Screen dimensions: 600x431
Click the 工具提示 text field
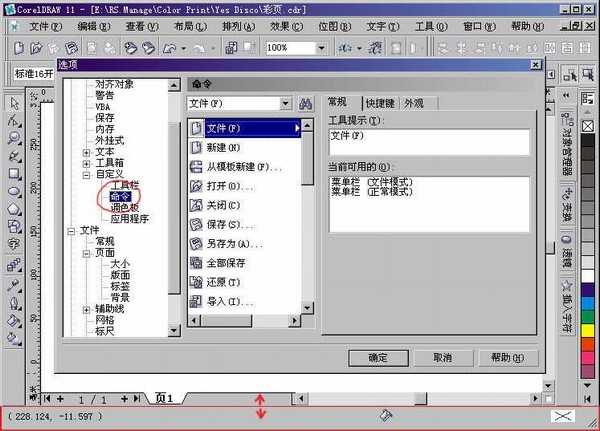(428, 141)
